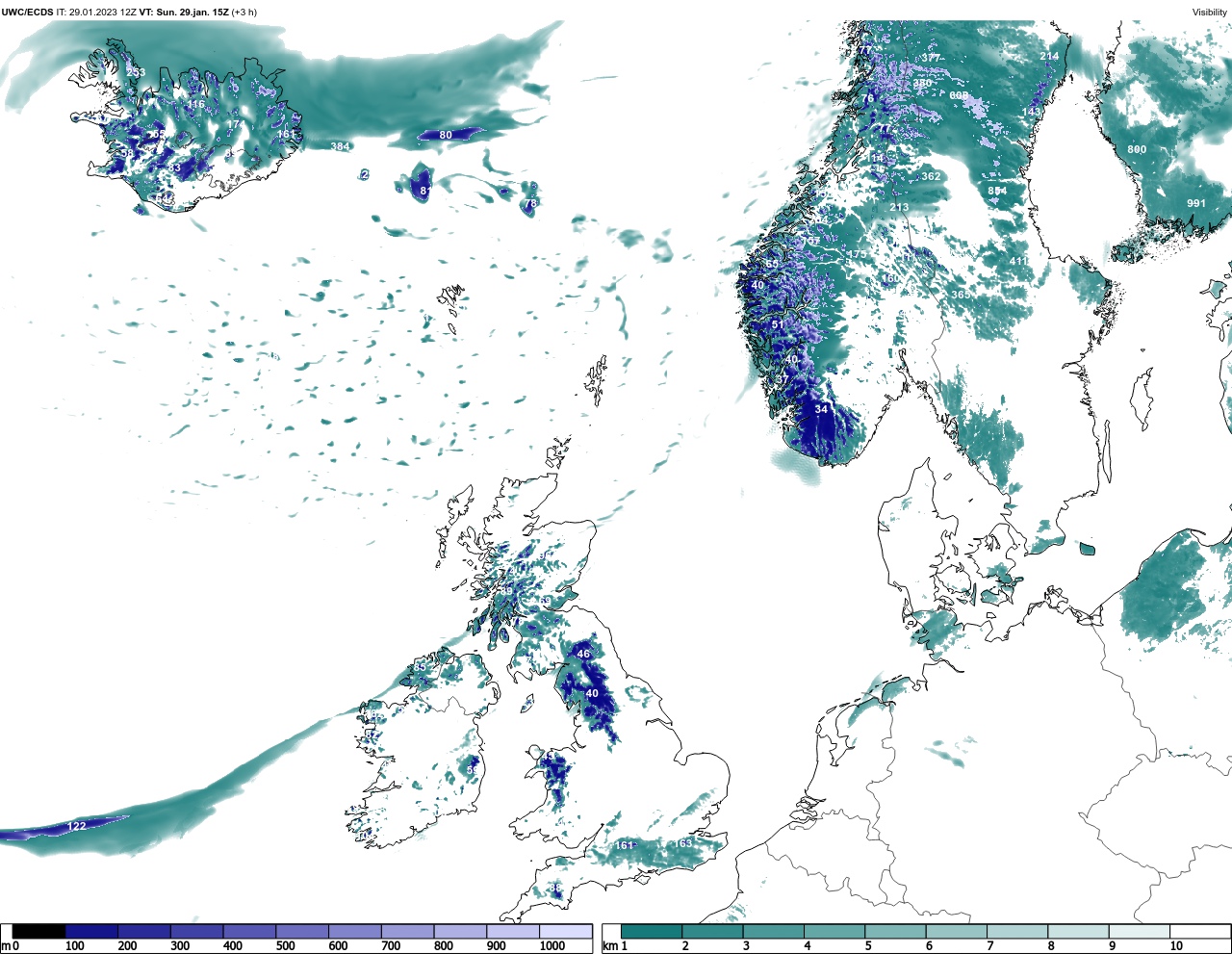Choose the 7–8 km pale teal legend swatch
Viewport: 1232px width, 954px height.
coord(1017,931)
